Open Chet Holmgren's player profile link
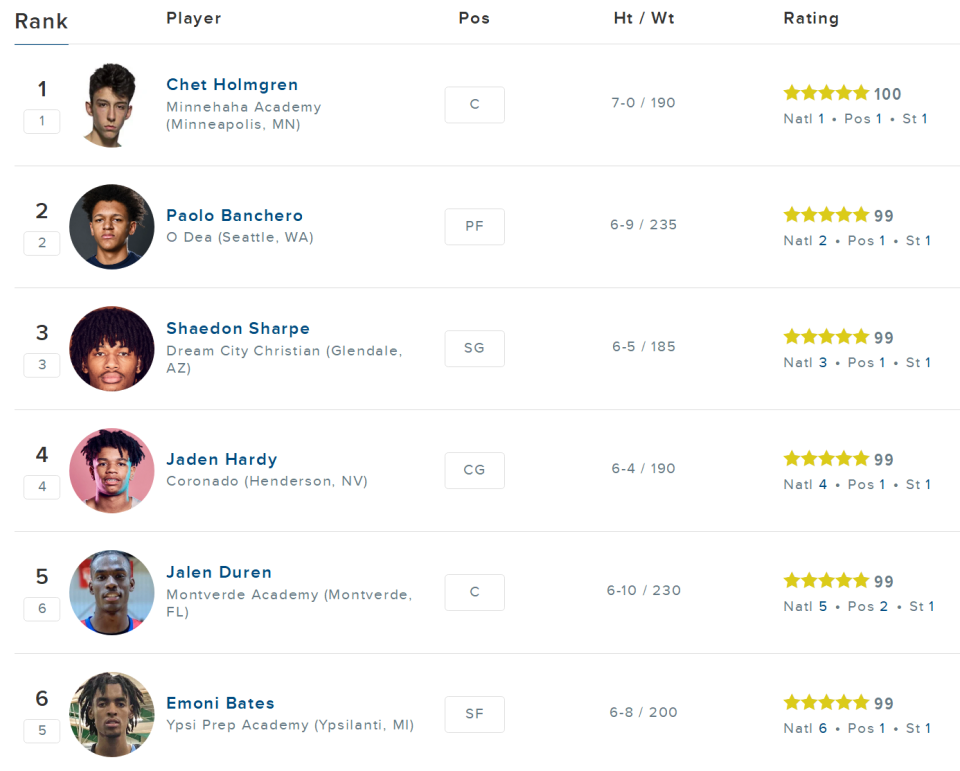 pos(232,85)
